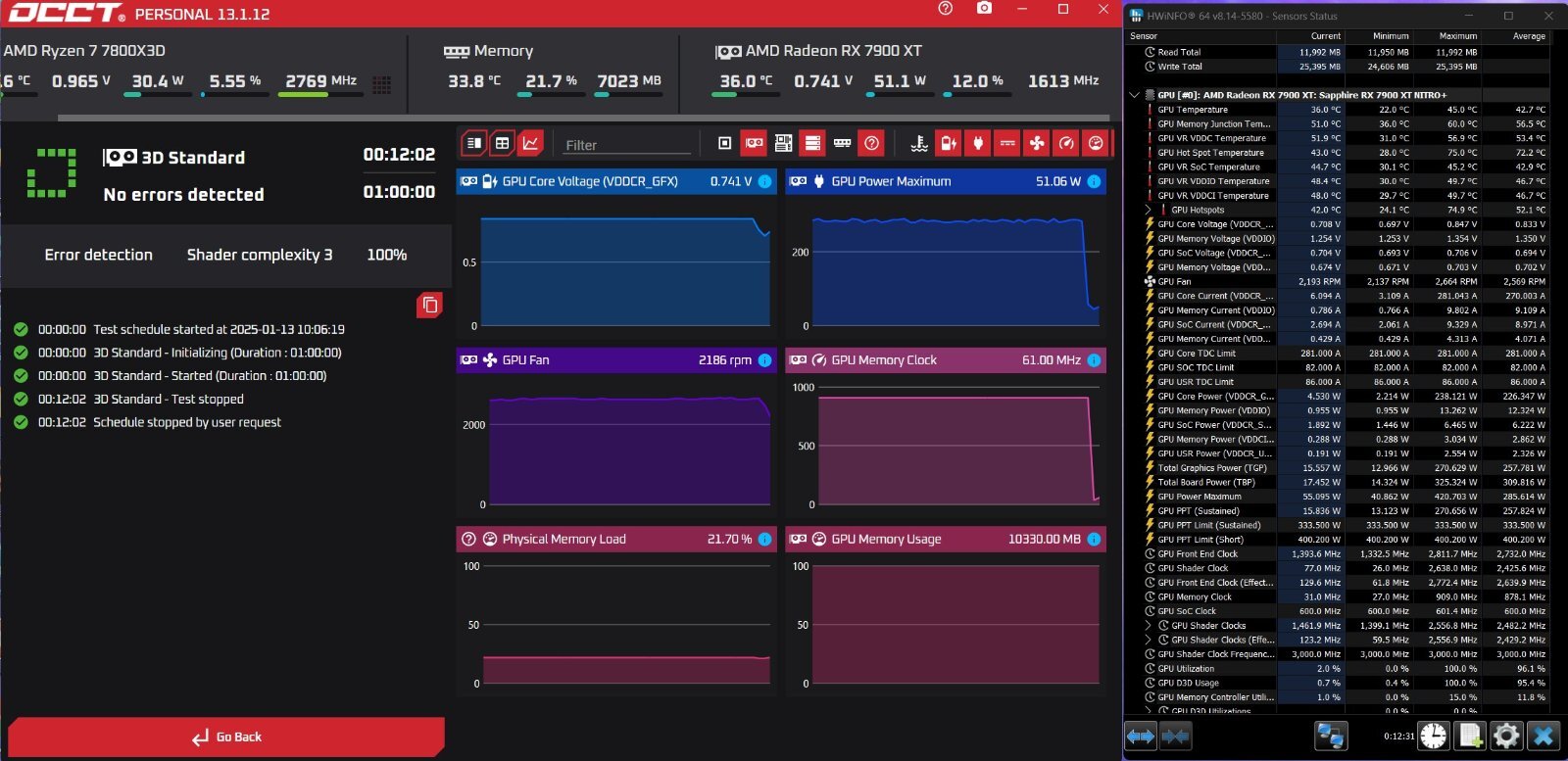Select the Total Board Power (TBP) row
Screen dimensions: 1568x761
[x=1339, y=482]
